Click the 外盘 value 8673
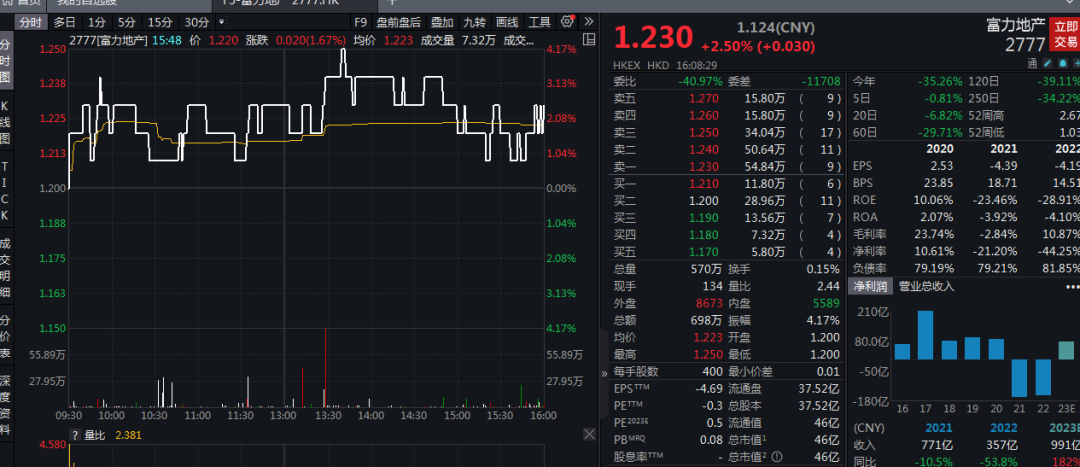The width and height of the screenshot is (1080, 467). (x=709, y=303)
